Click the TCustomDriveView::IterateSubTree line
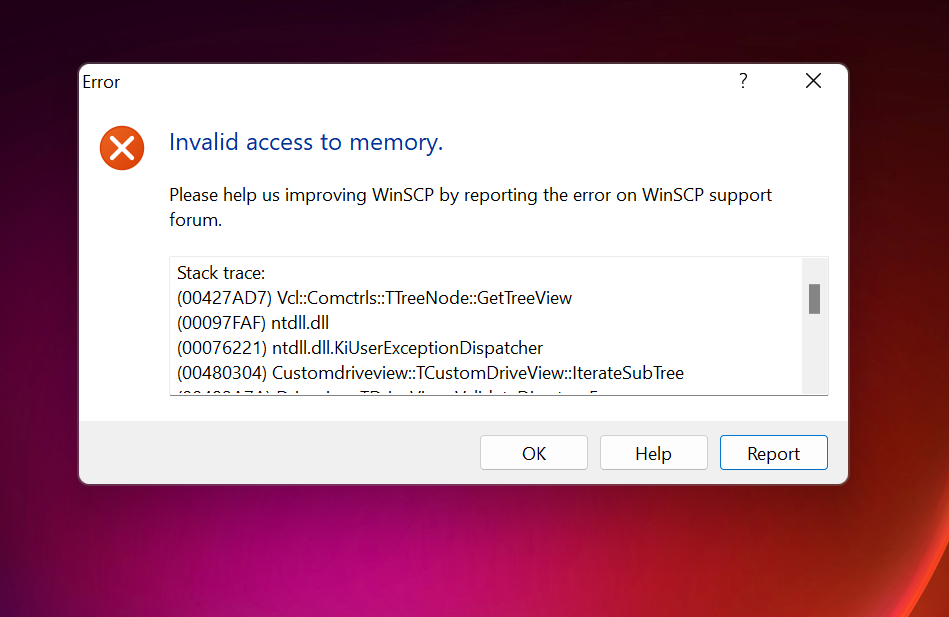Screen dimensions: 949x617 pyautogui.click(x=430, y=373)
